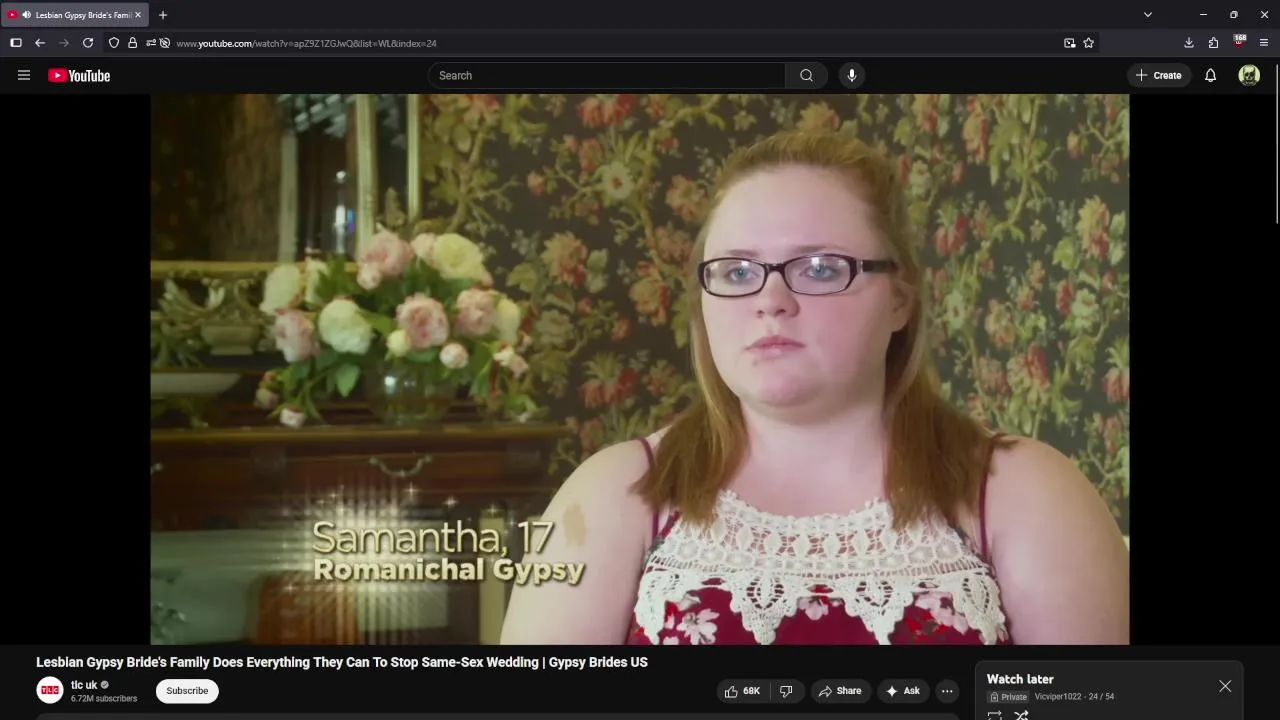Focus the YouTube search field
The width and height of the screenshot is (1280, 720).
[608, 75]
